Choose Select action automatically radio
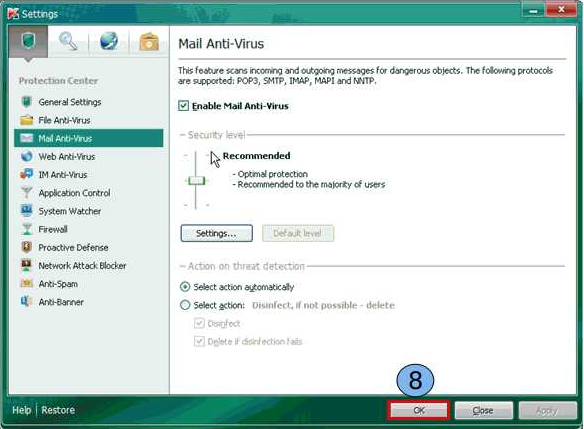The width and height of the screenshot is (584, 429). click(x=185, y=287)
